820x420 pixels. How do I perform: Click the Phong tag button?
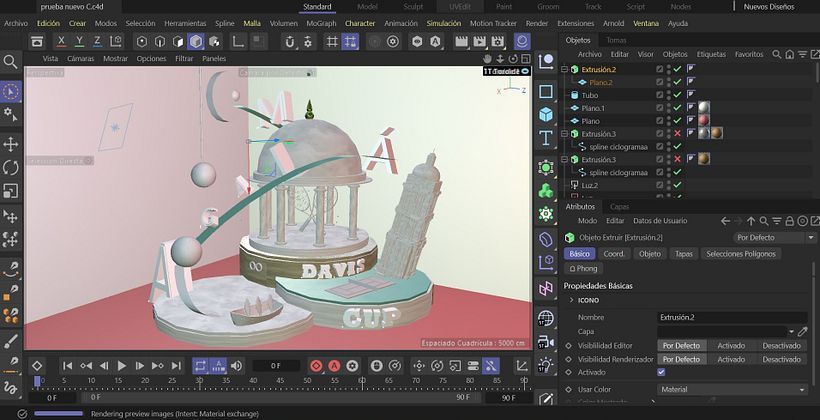(x=583, y=268)
